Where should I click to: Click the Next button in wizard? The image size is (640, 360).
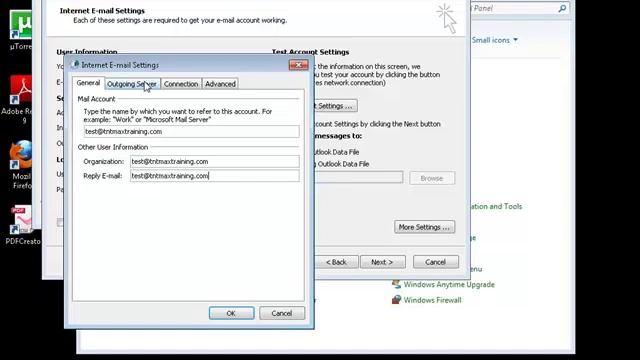[382, 262]
